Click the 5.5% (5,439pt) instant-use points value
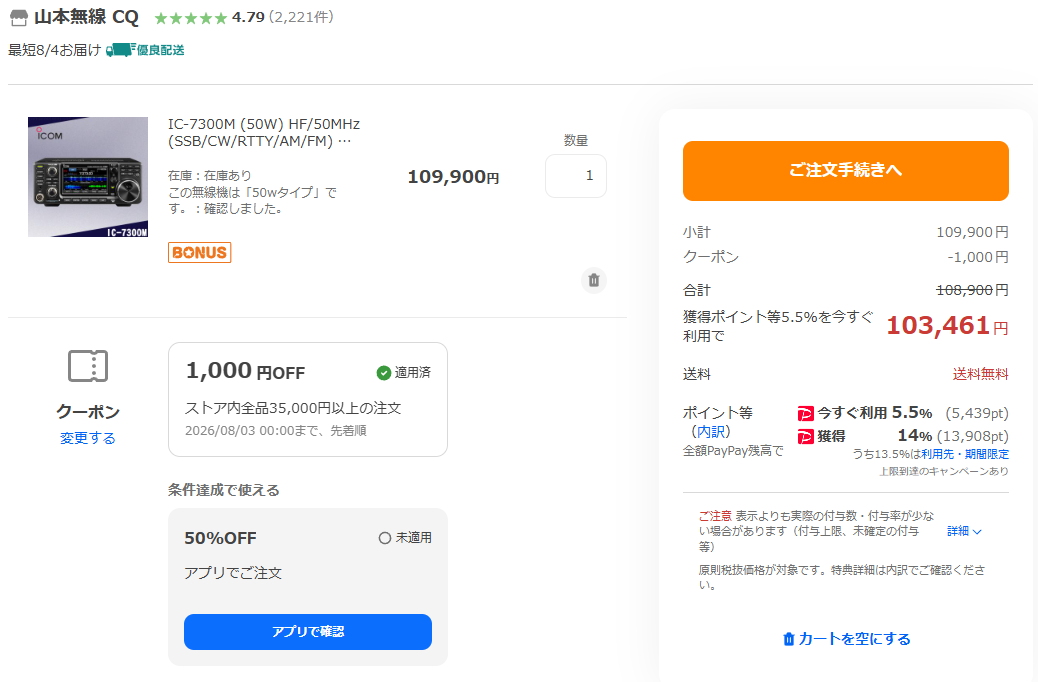This screenshot has width=1038, height=682. pos(950,413)
